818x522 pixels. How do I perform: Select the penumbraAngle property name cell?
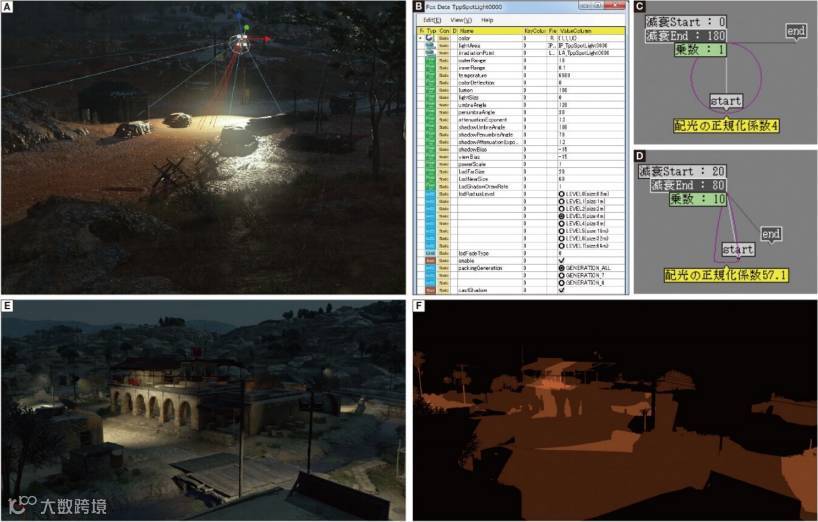490,112
